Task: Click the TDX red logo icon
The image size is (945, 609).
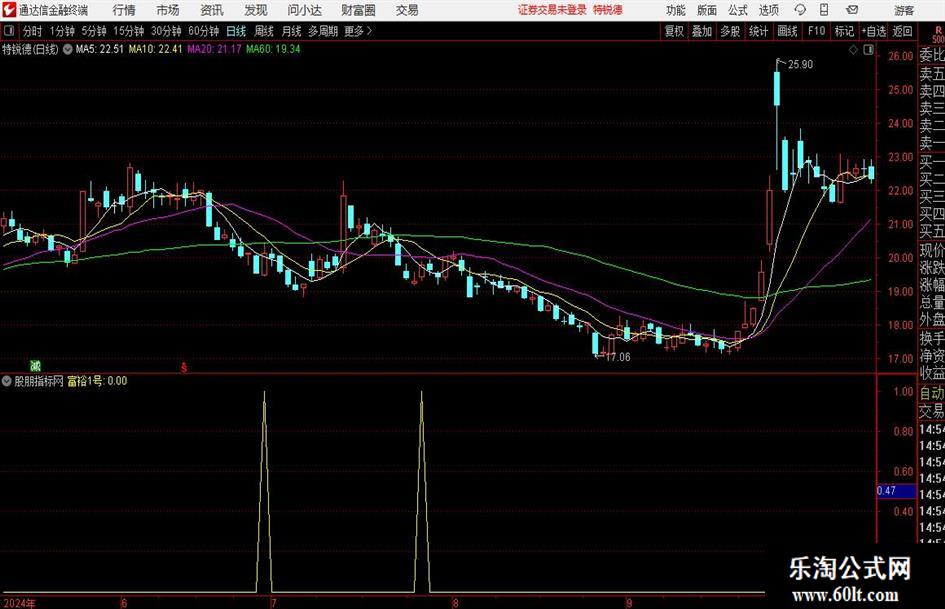Action: pos(8,10)
